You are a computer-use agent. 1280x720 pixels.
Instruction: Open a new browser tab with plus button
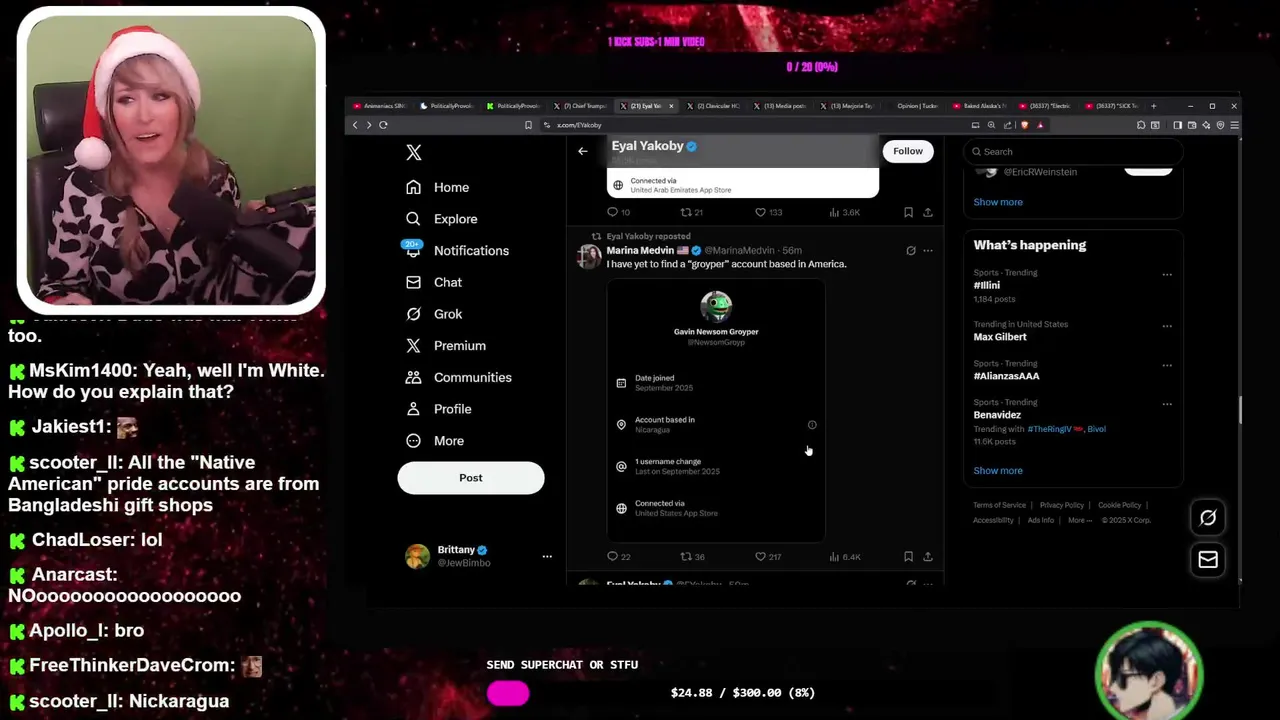[1154, 106]
